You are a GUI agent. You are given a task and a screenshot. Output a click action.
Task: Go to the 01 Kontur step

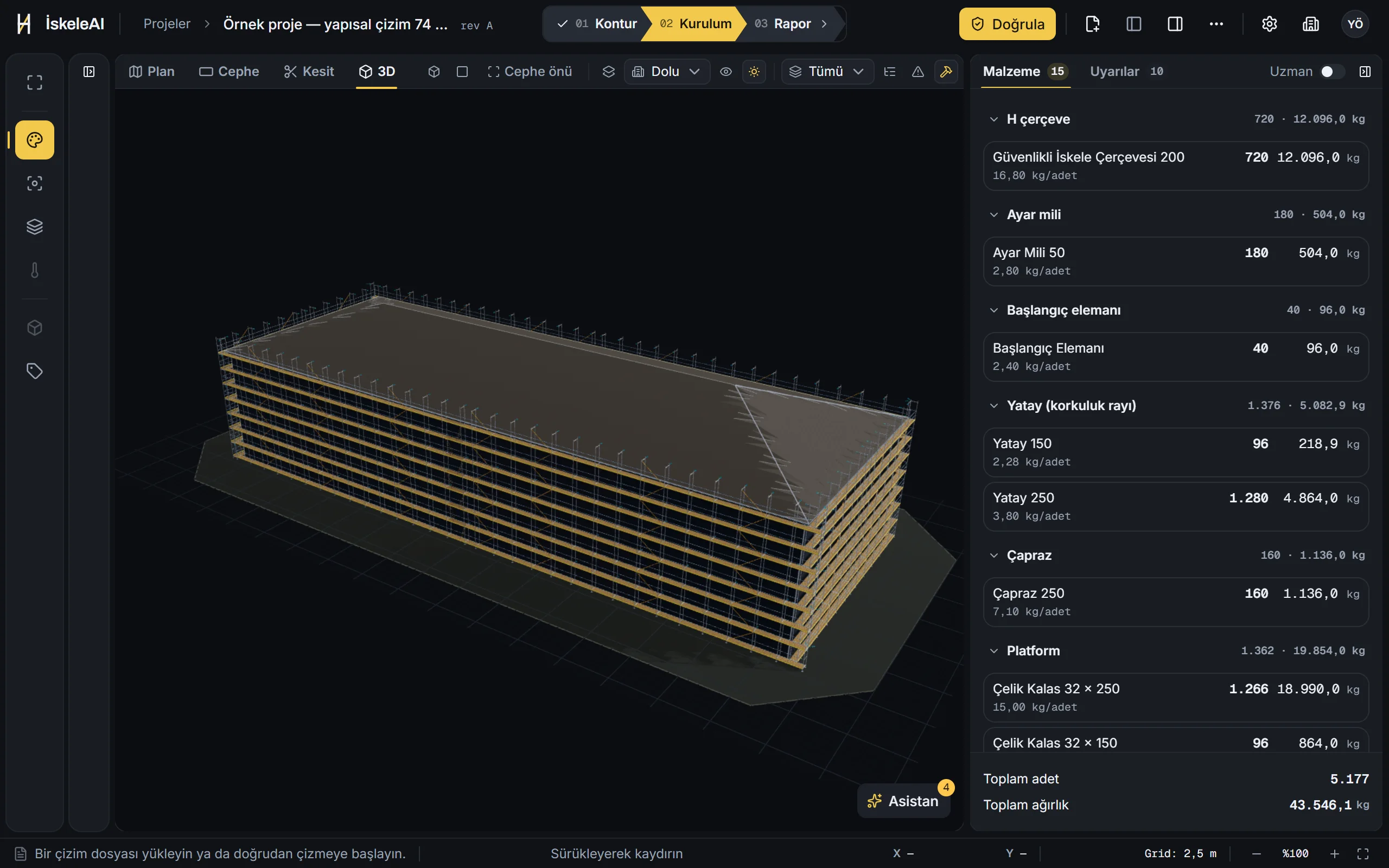[x=596, y=24]
